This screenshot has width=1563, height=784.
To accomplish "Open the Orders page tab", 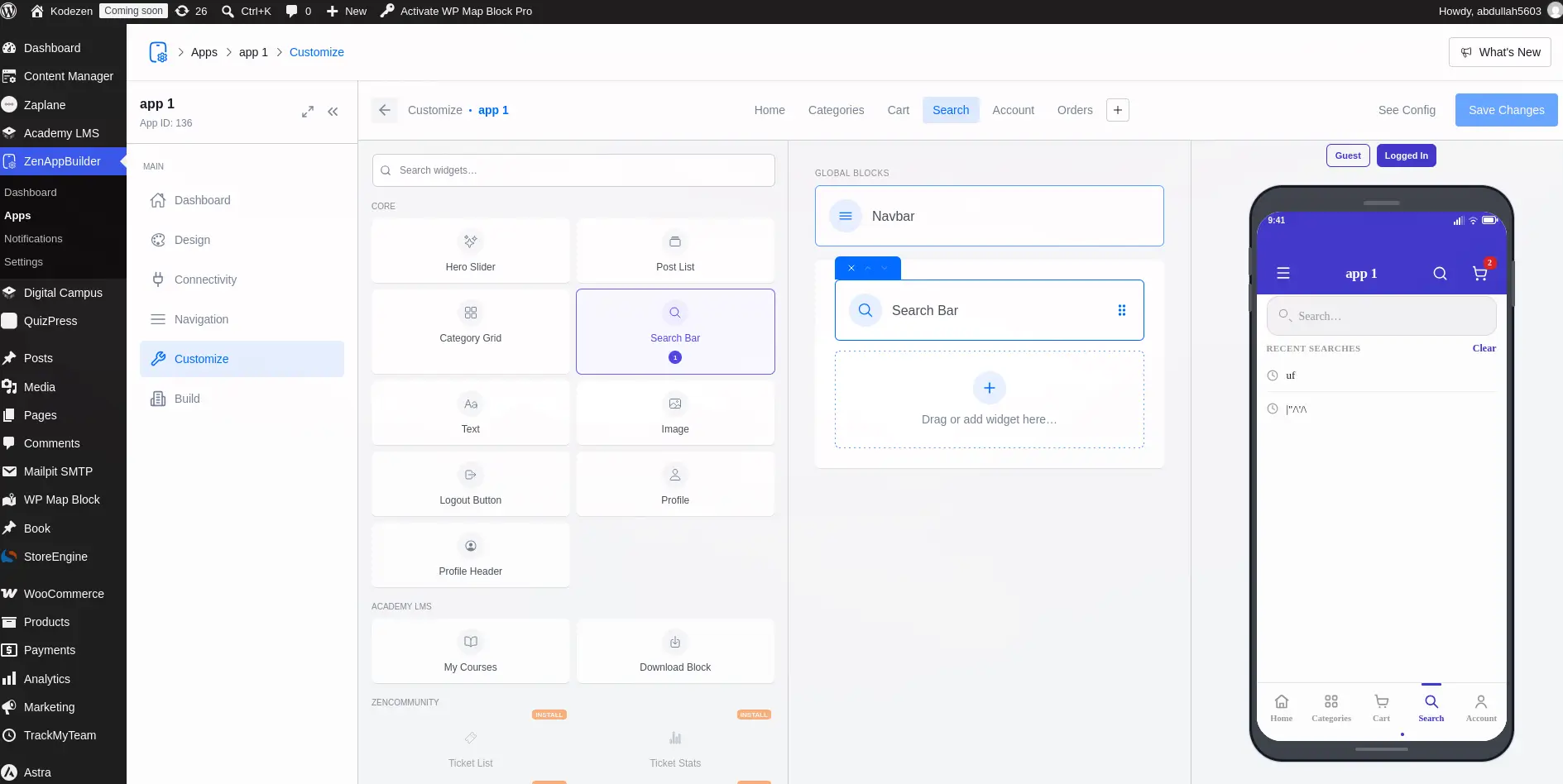I will coord(1075,110).
